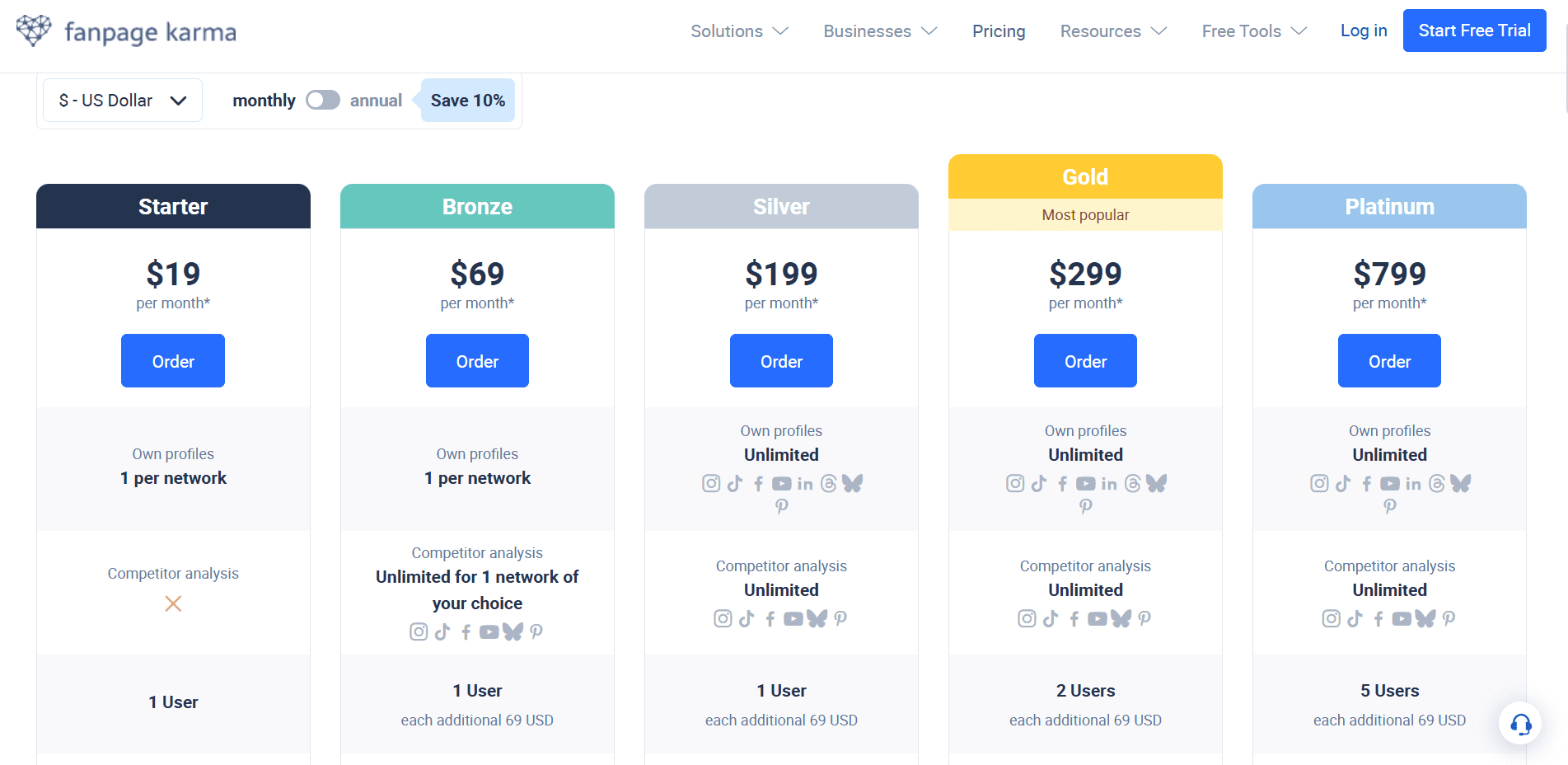
Task: Click the Pinterest icon under Silver competitor analysis
Action: pos(840,618)
